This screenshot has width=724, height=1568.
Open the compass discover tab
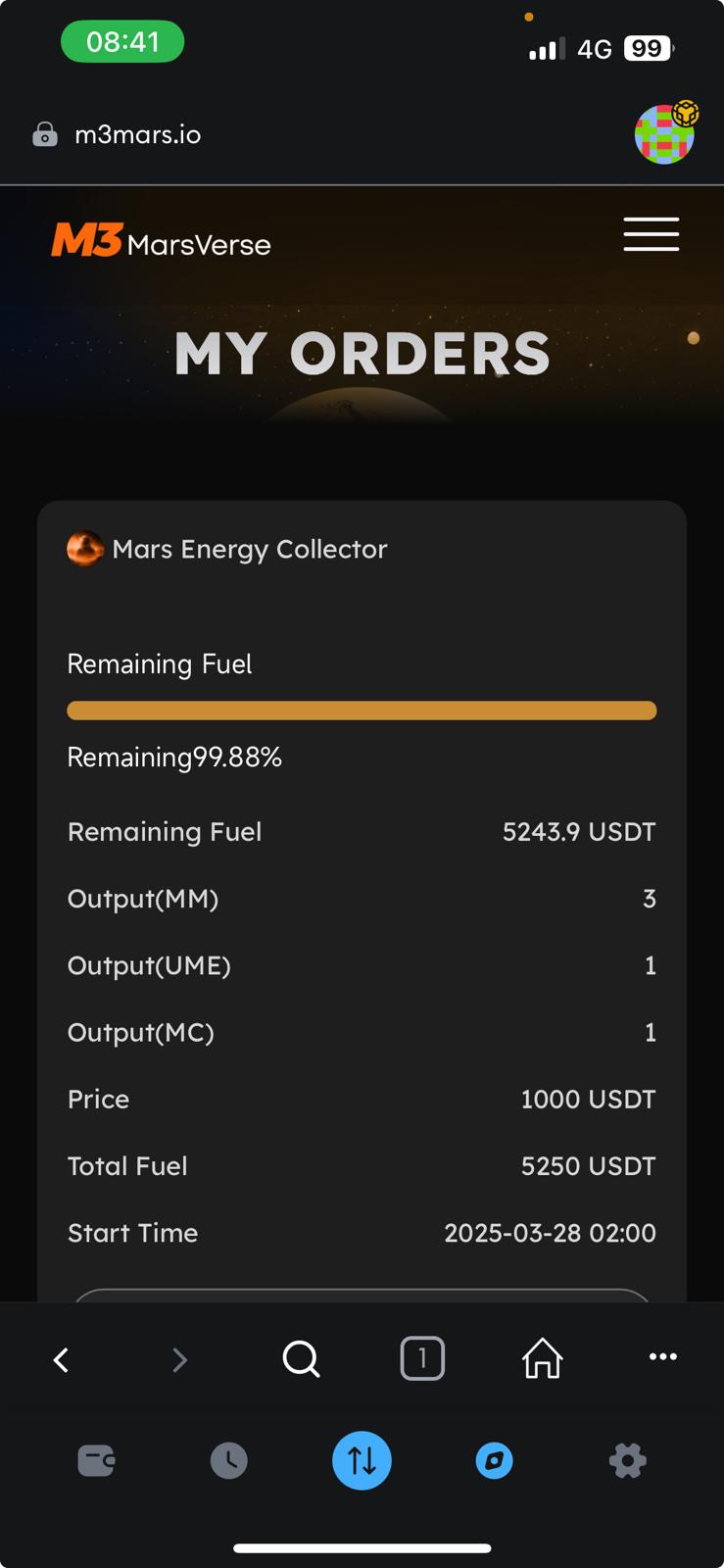[494, 1461]
